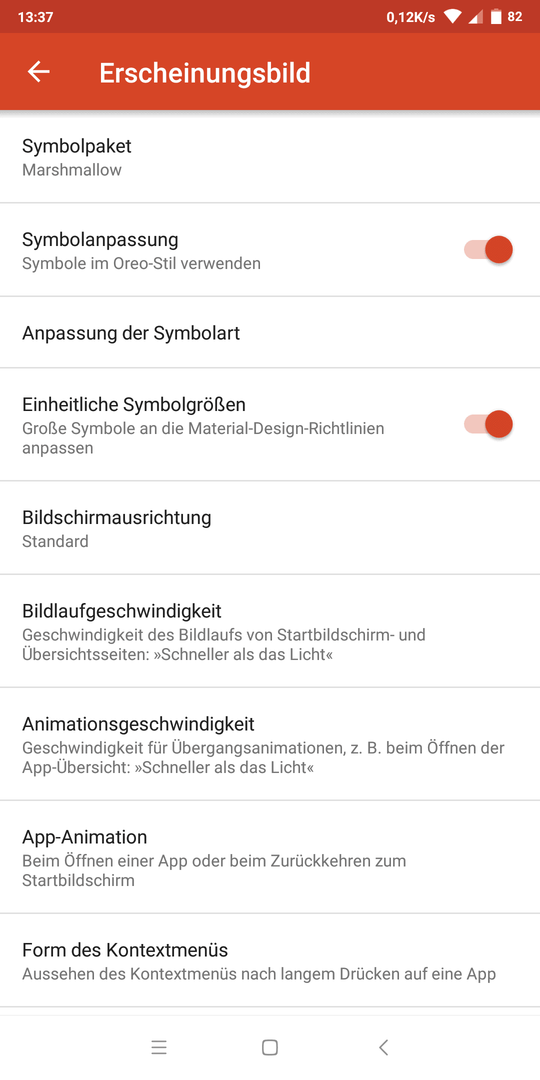This screenshot has height=1080, width=540.
Task: Open the App-Animation setting
Action: click(270, 858)
